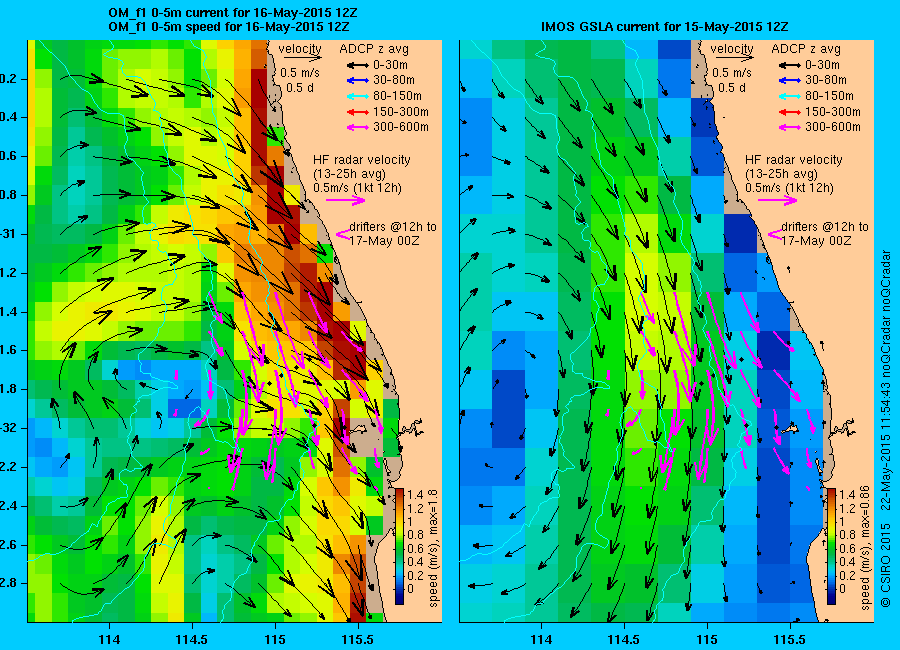Click the velocity reference arrow in right panel

tap(735, 58)
